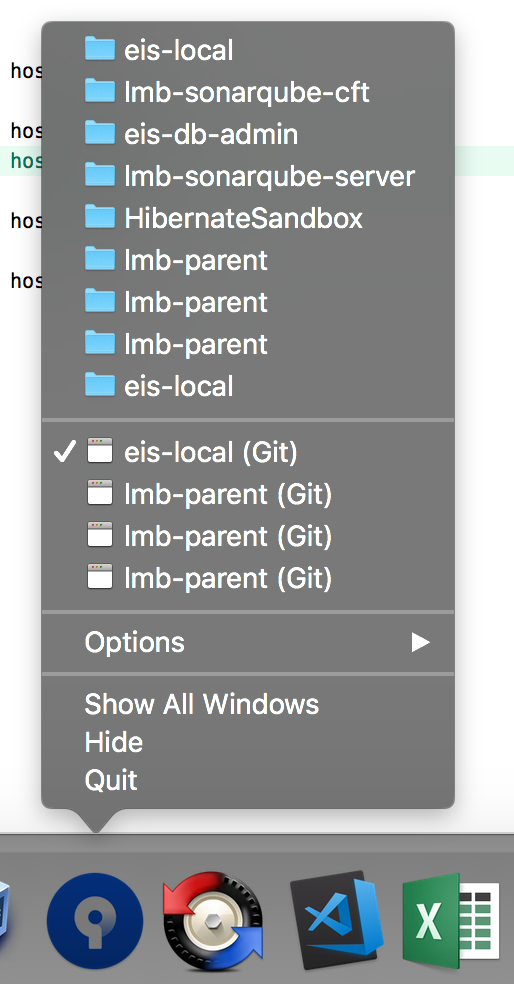Click the sync app icon with red and blue arrows

click(x=213, y=921)
